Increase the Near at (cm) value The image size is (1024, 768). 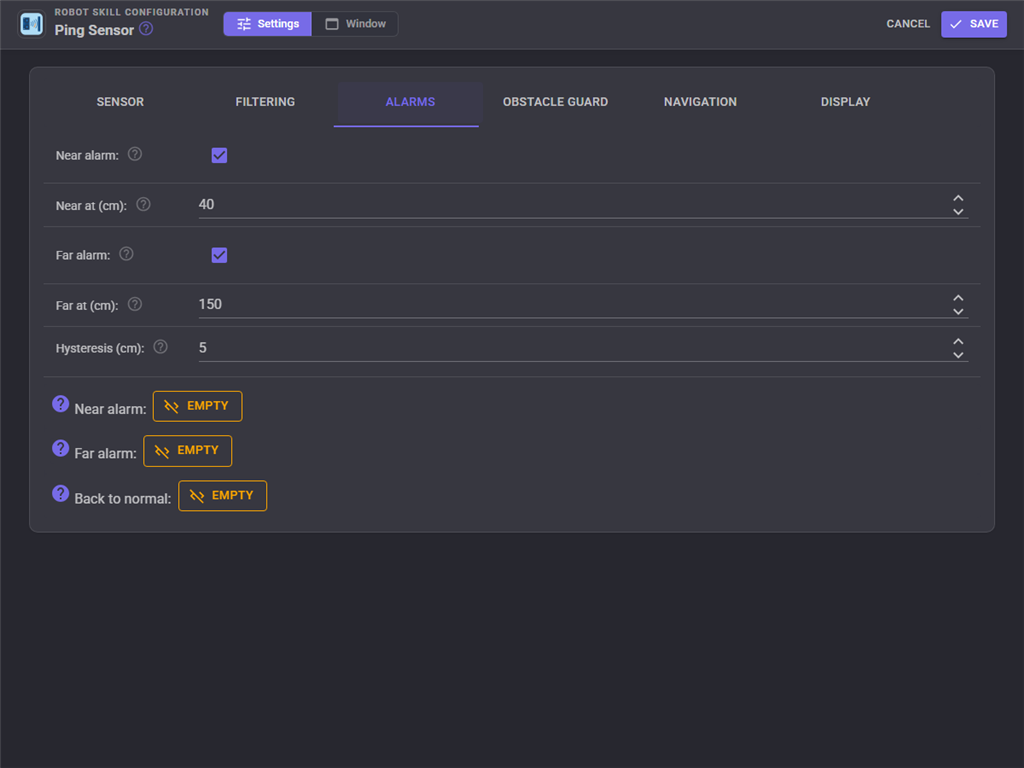(x=958, y=198)
